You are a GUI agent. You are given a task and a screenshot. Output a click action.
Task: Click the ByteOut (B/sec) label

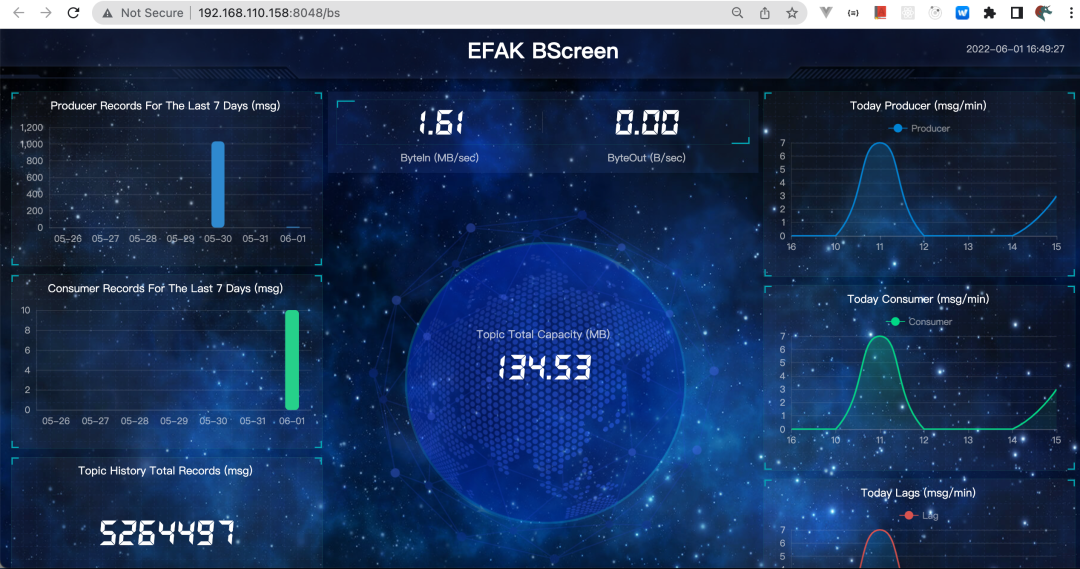646,158
